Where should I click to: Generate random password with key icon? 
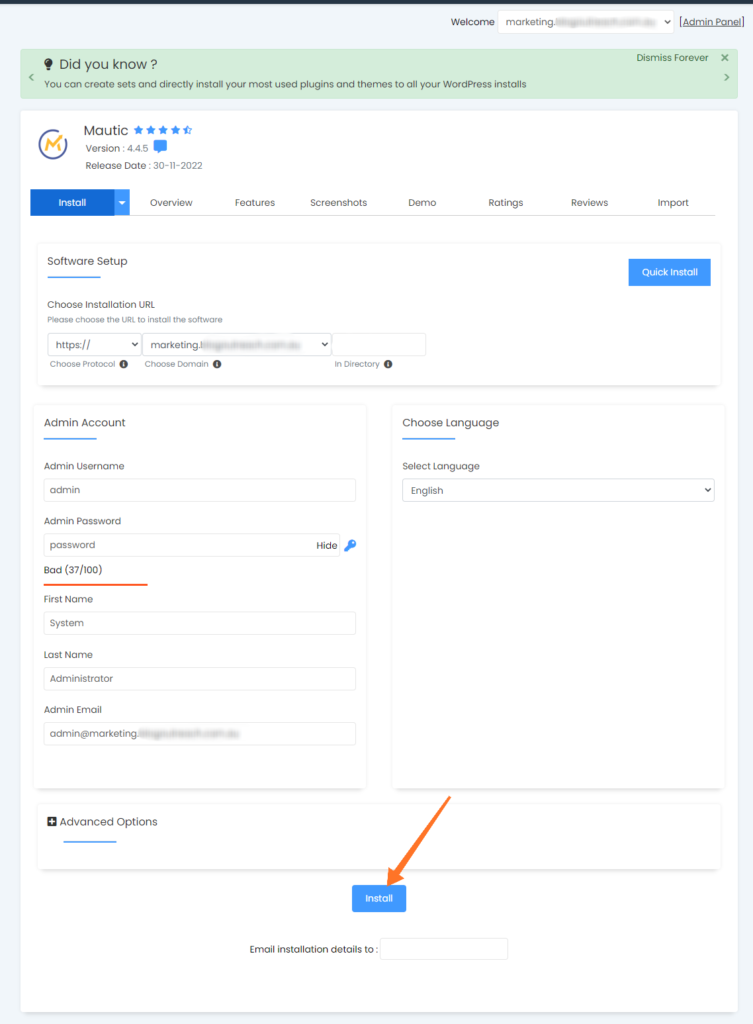(350, 545)
